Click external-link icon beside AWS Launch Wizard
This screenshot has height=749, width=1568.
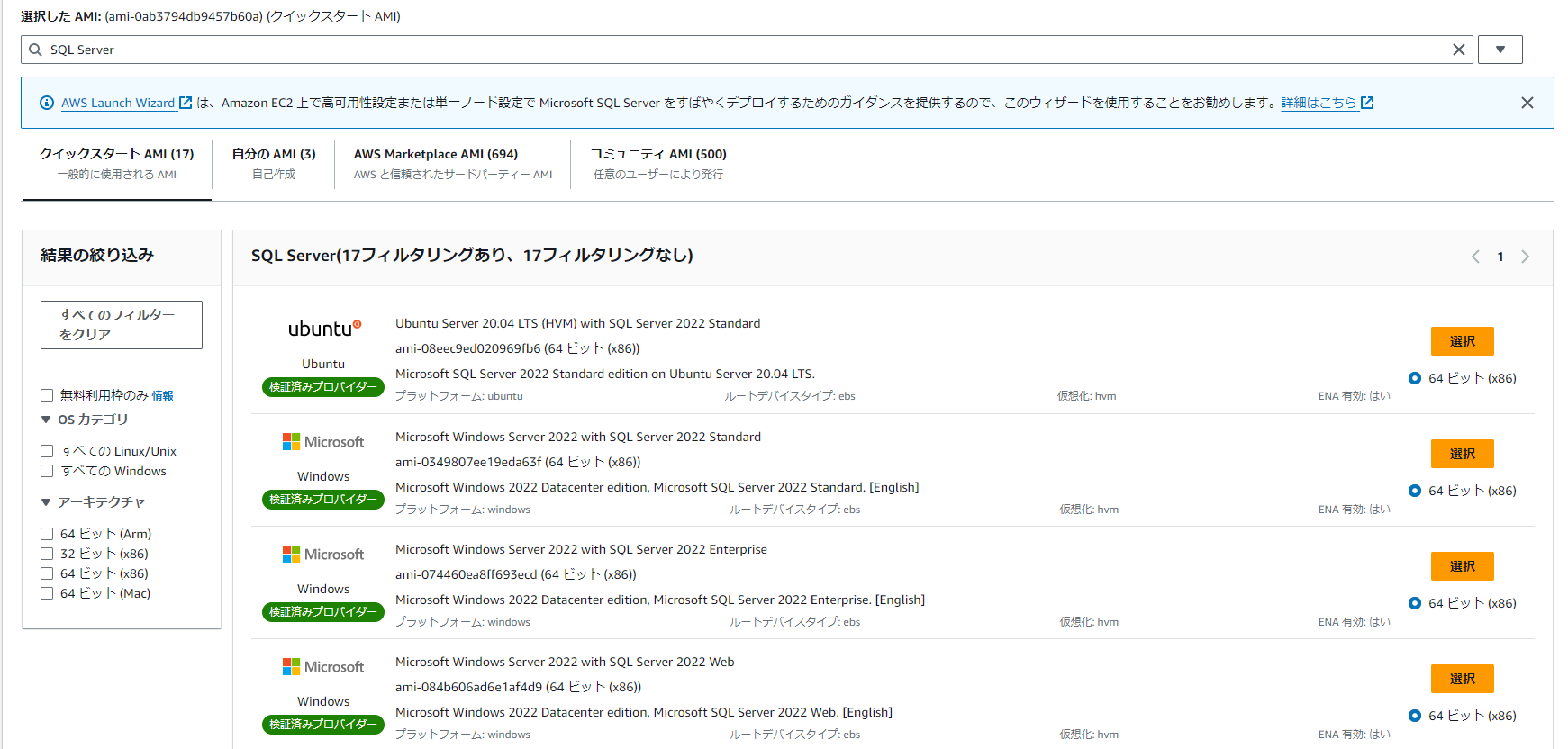(186, 103)
